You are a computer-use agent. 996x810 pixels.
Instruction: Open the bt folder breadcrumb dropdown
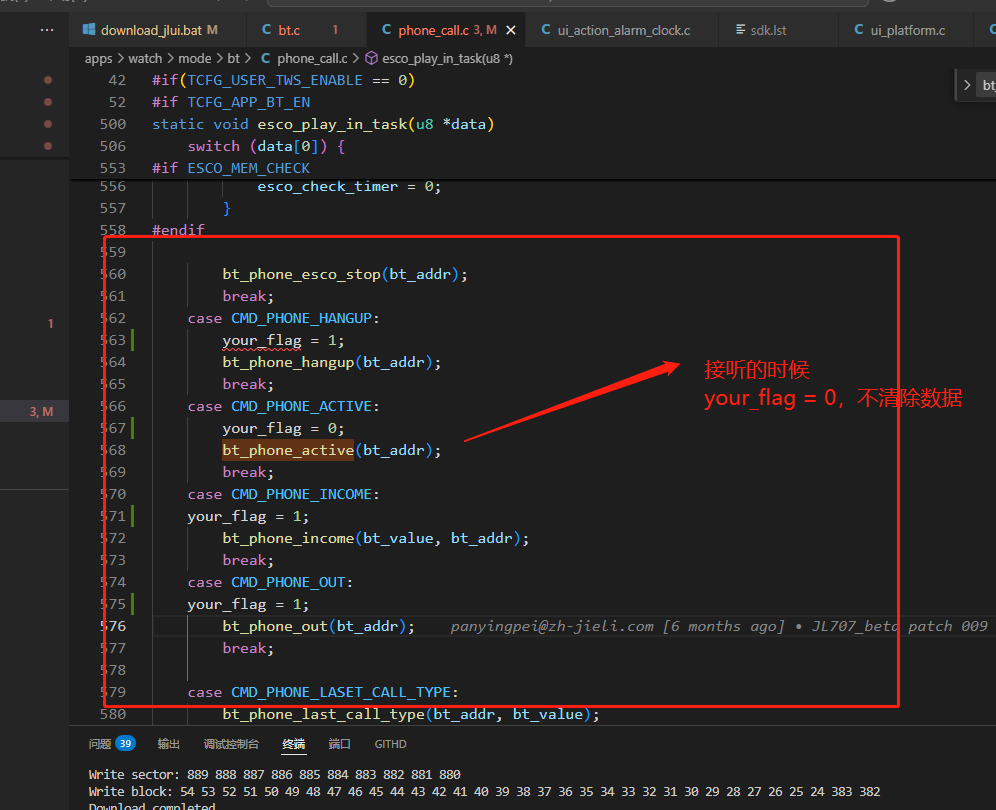pyautogui.click(x=233, y=58)
